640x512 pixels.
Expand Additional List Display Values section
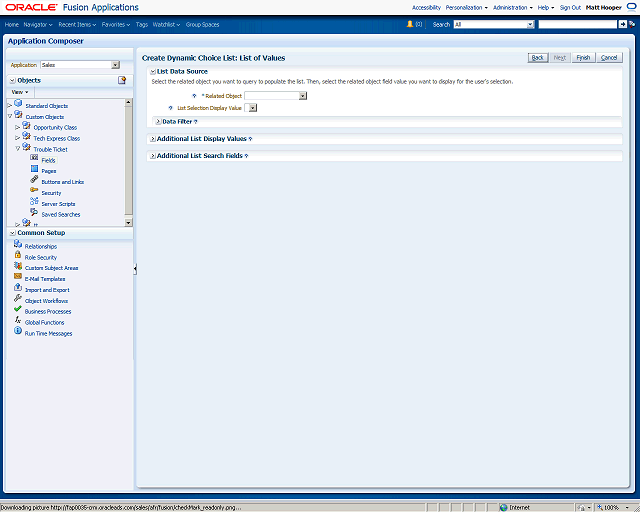point(153,139)
